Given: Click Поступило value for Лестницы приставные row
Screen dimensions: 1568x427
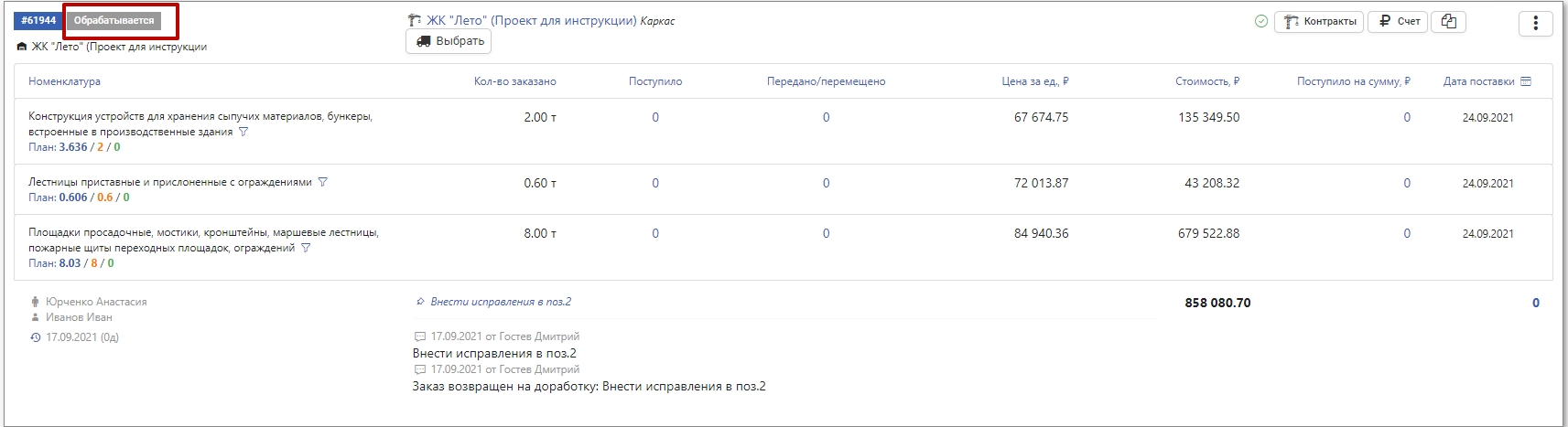Looking at the screenshot, I should 655,183.
